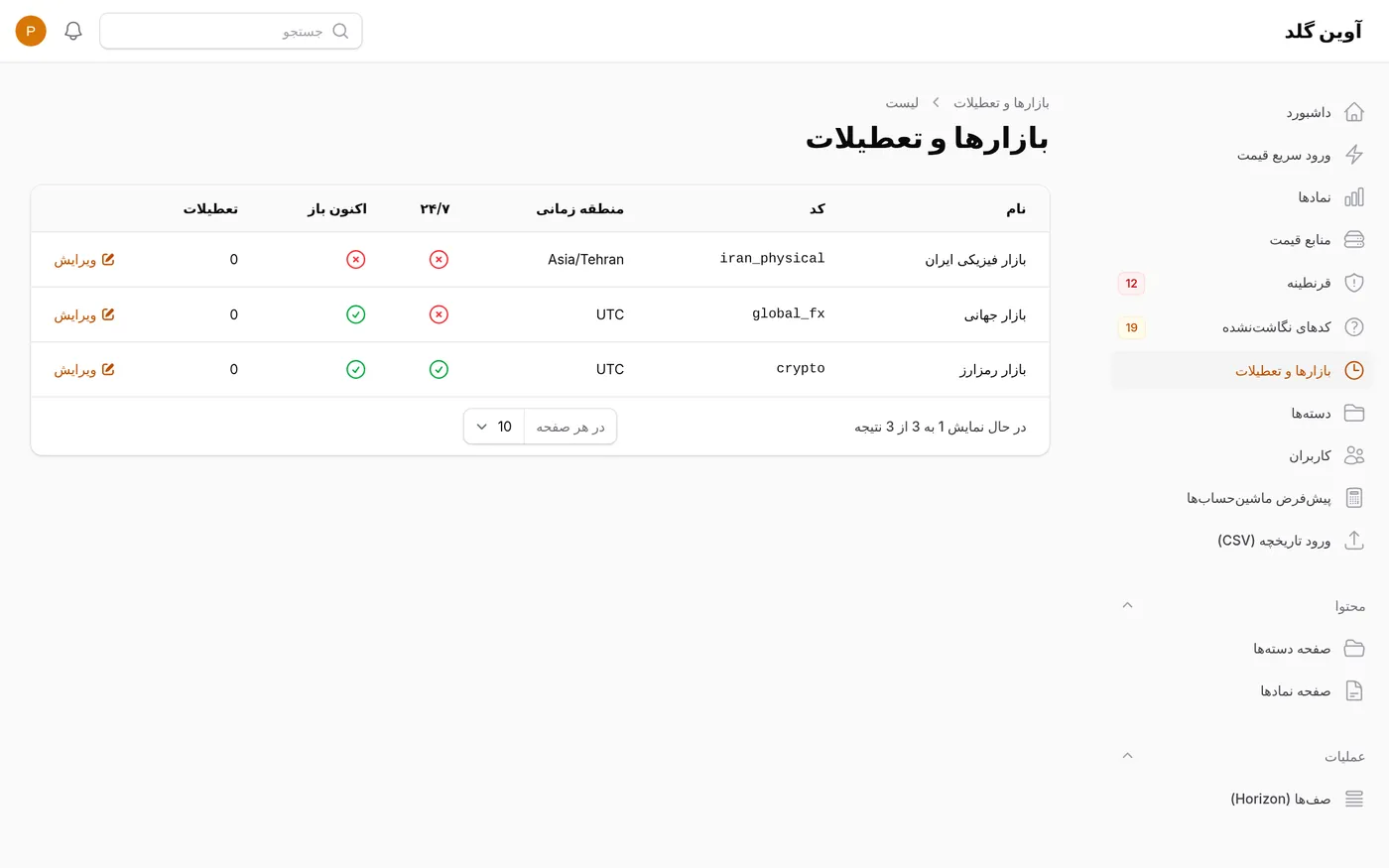This screenshot has width=1389, height=868.
Task: Click 24/7 red X for iran_physical
Action: coord(439,260)
